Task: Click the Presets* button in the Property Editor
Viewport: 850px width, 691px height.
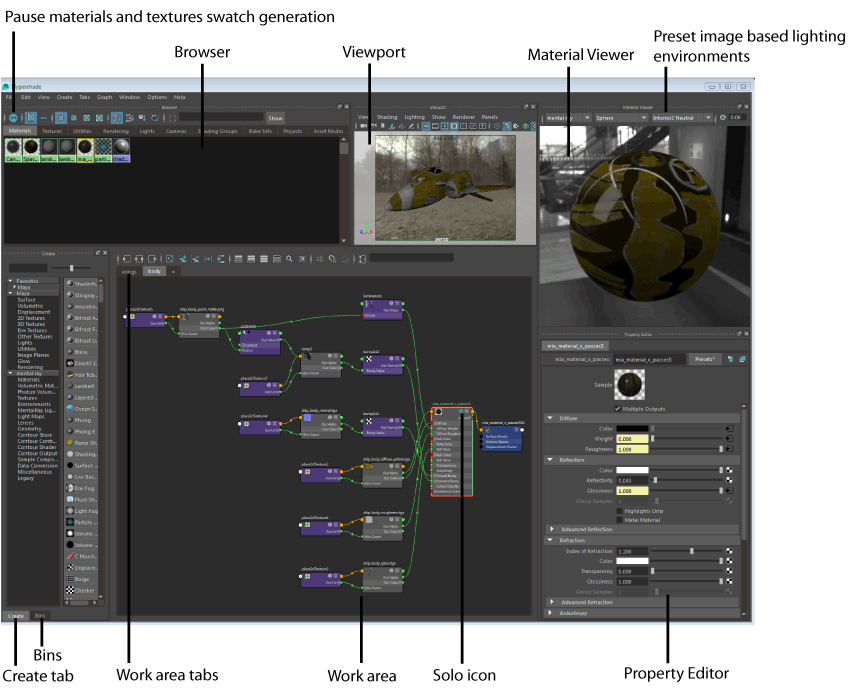Action: [704, 359]
